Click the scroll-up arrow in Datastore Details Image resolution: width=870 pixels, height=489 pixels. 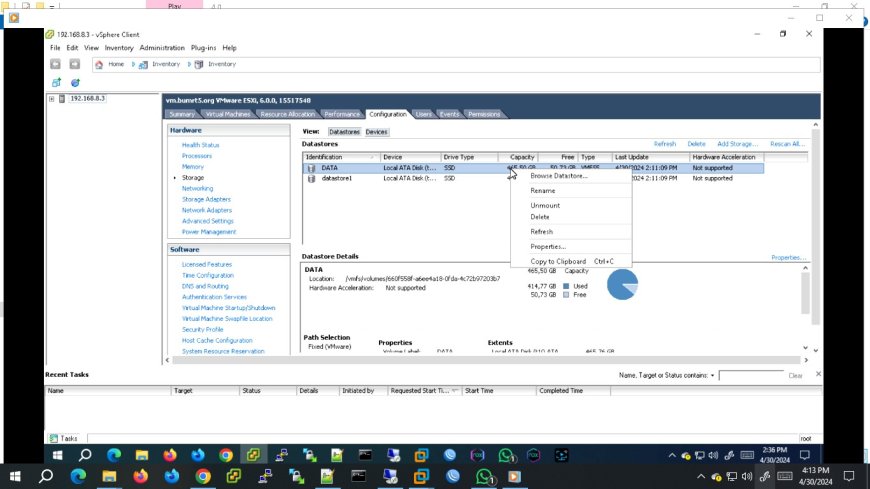805,269
